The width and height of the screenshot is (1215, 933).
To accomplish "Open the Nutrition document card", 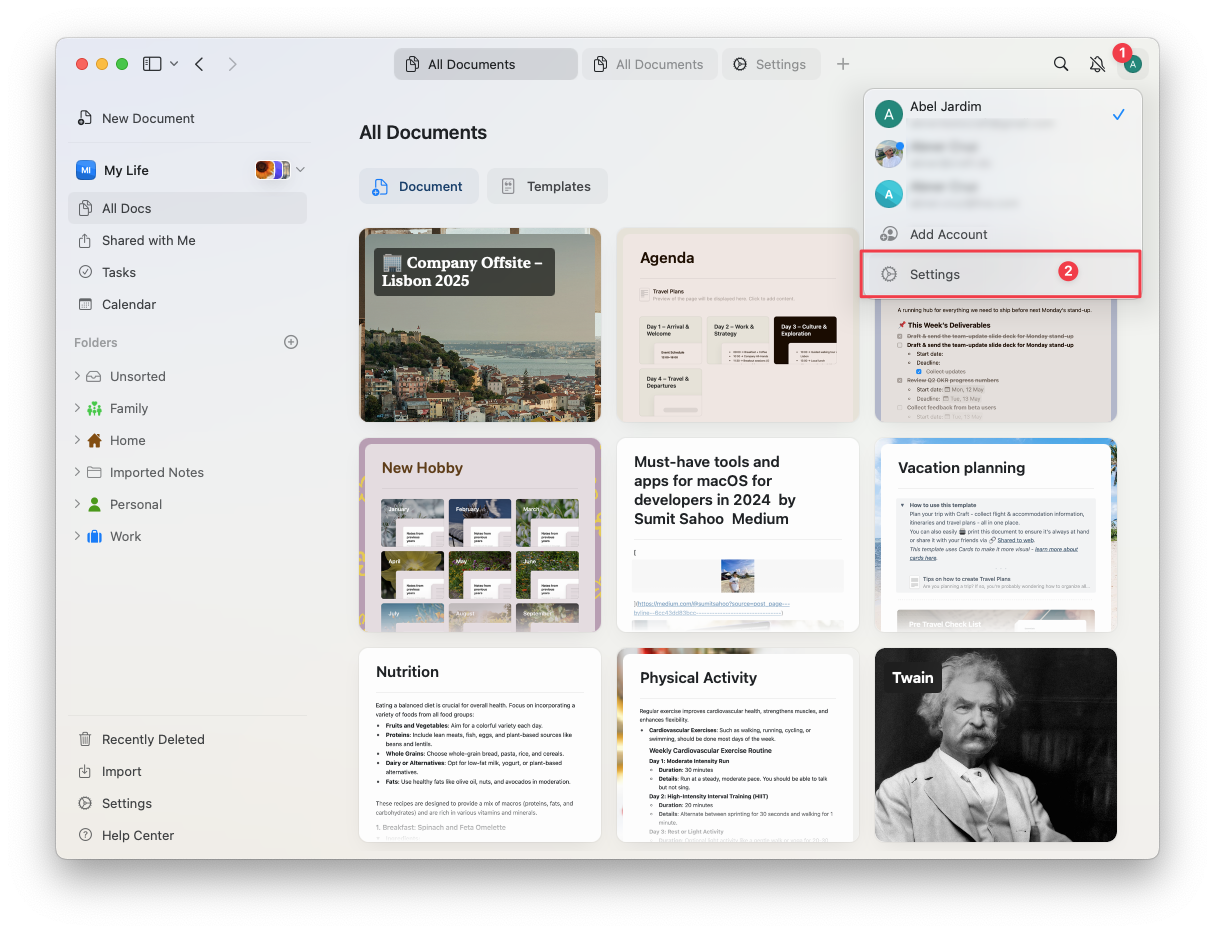I will click(x=480, y=745).
